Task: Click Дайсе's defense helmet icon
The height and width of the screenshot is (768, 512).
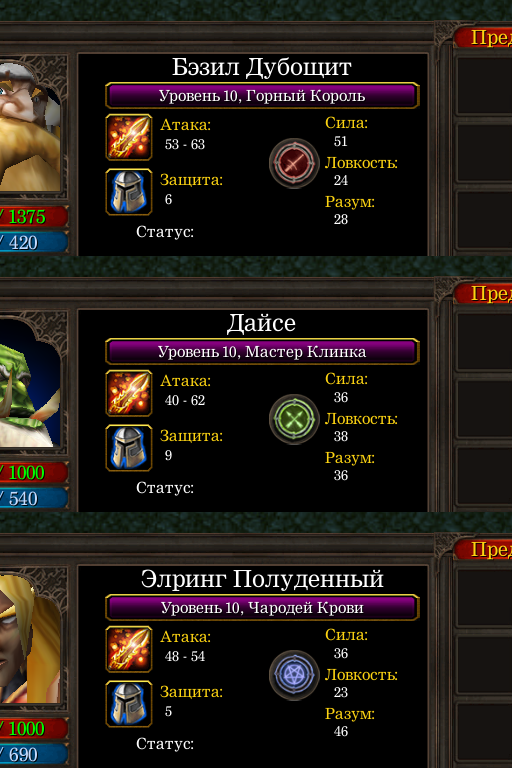Action: pyautogui.click(x=129, y=448)
